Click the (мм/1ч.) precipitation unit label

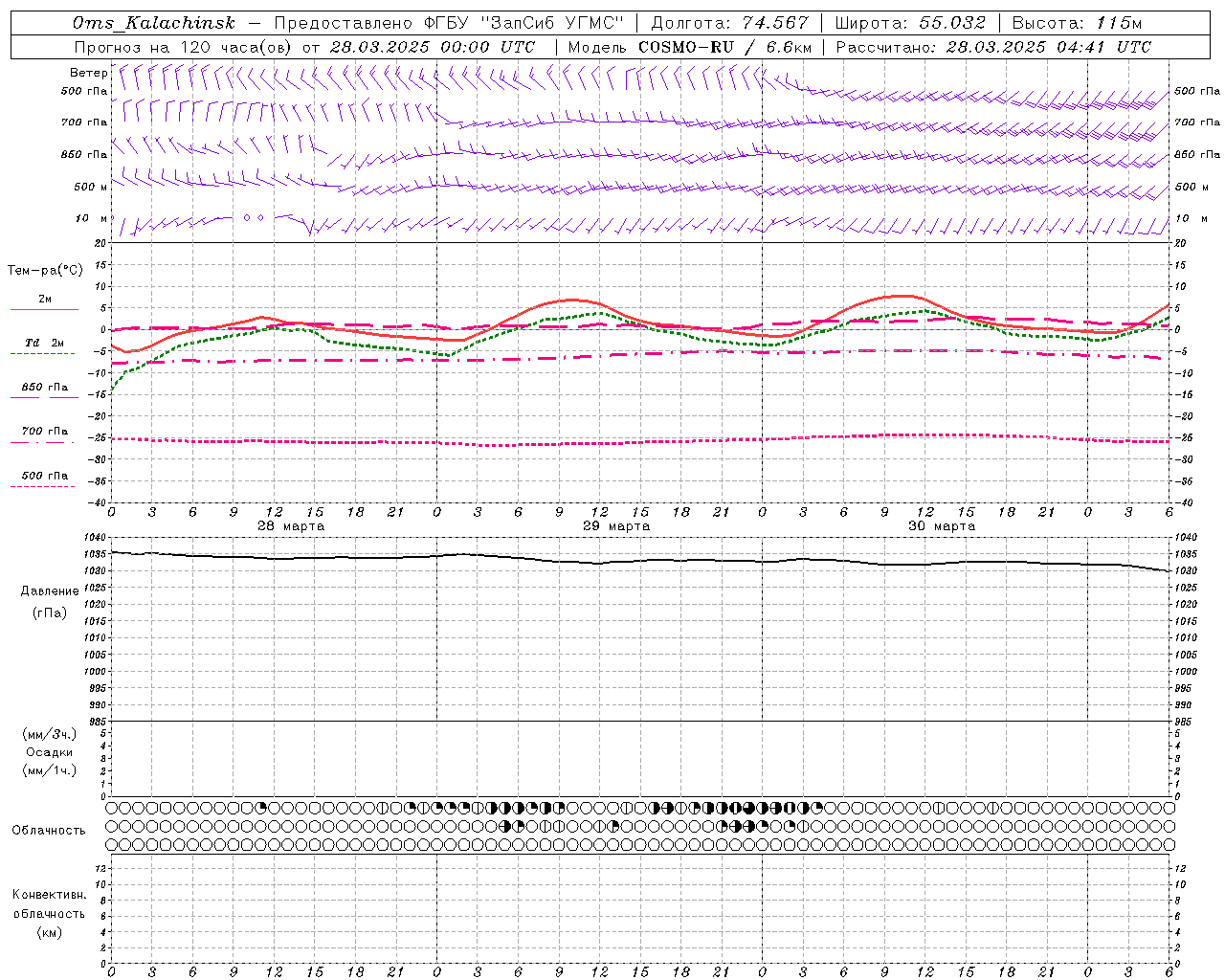tap(49, 770)
